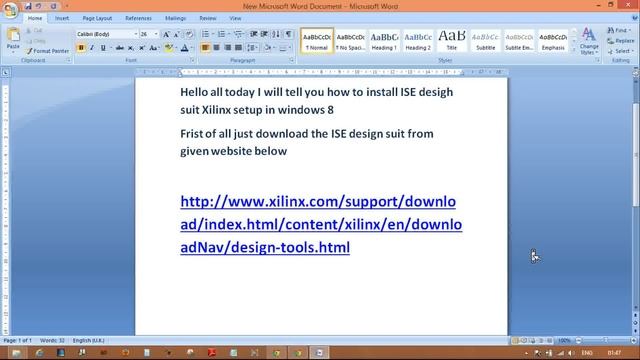Adjust the zoom slider in status bar
The image size is (640, 360).
606,340
